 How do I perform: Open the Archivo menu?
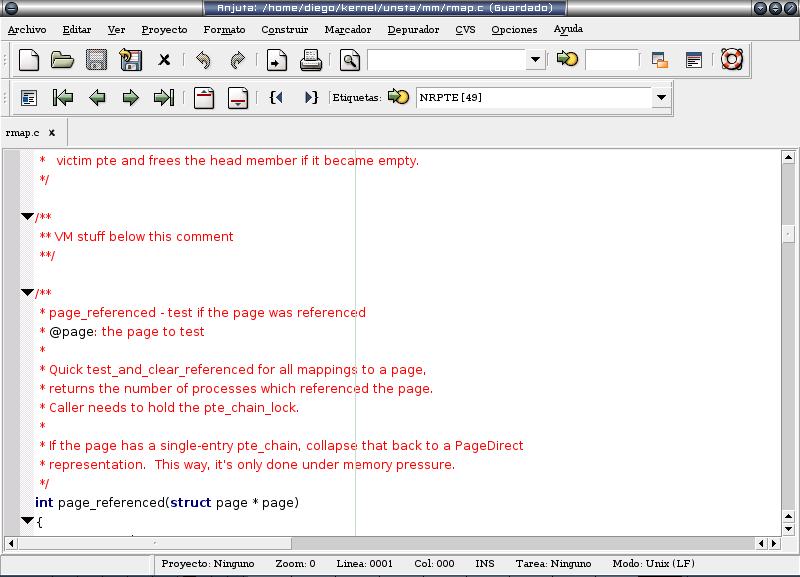click(27, 30)
